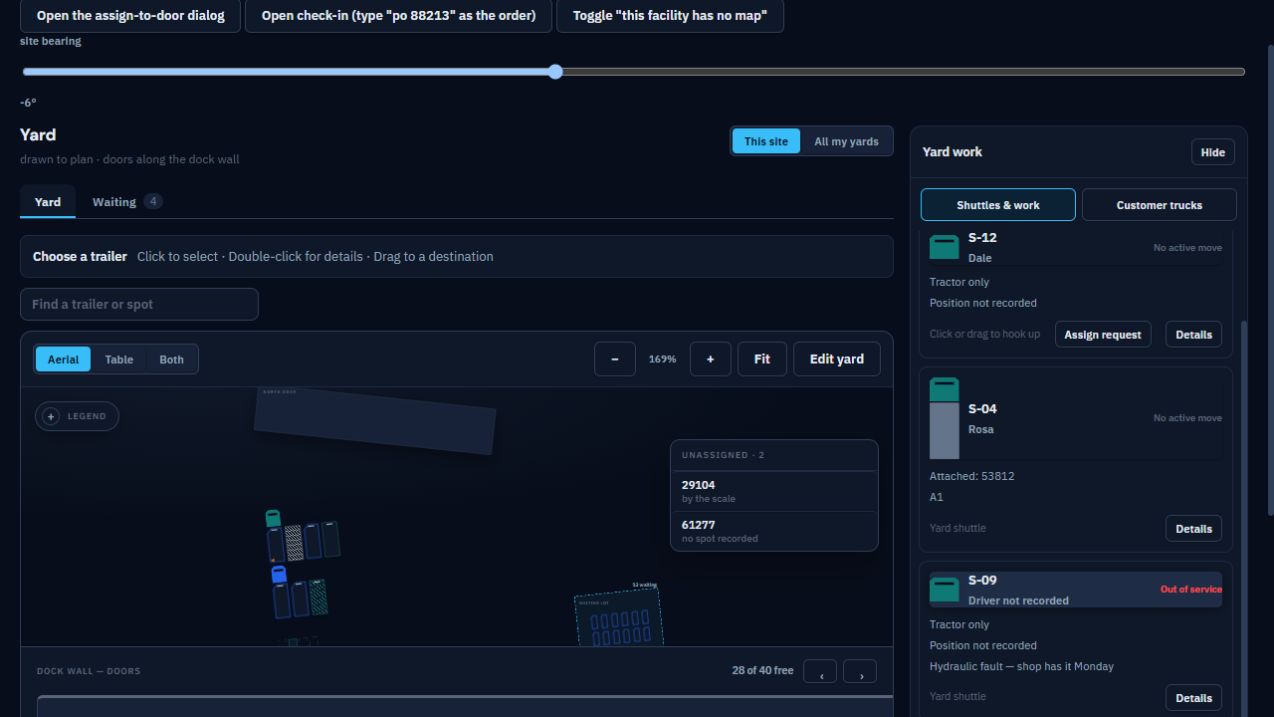1274x717 pixels.
Task: Fit the yard map to view
Action: point(762,359)
